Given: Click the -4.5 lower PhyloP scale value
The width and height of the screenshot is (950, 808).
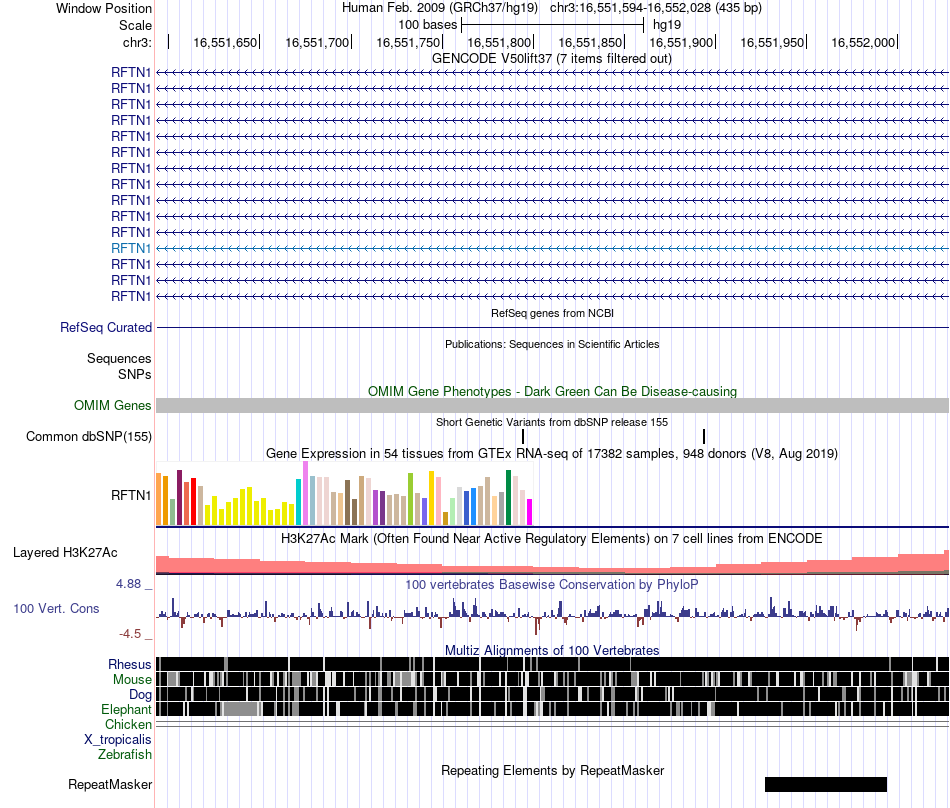Looking at the screenshot, I should point(130,634).
